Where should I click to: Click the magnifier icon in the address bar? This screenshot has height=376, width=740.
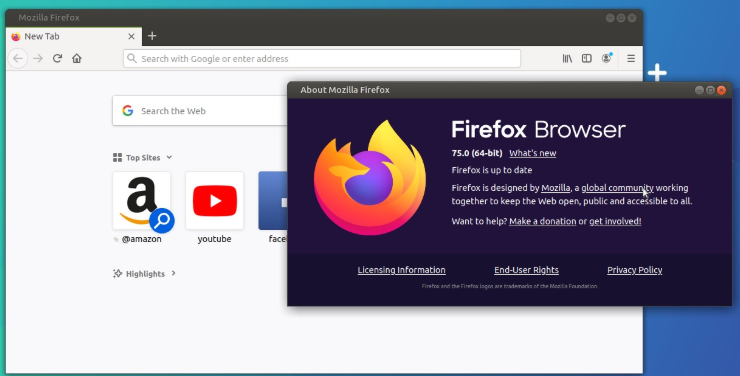132,58
